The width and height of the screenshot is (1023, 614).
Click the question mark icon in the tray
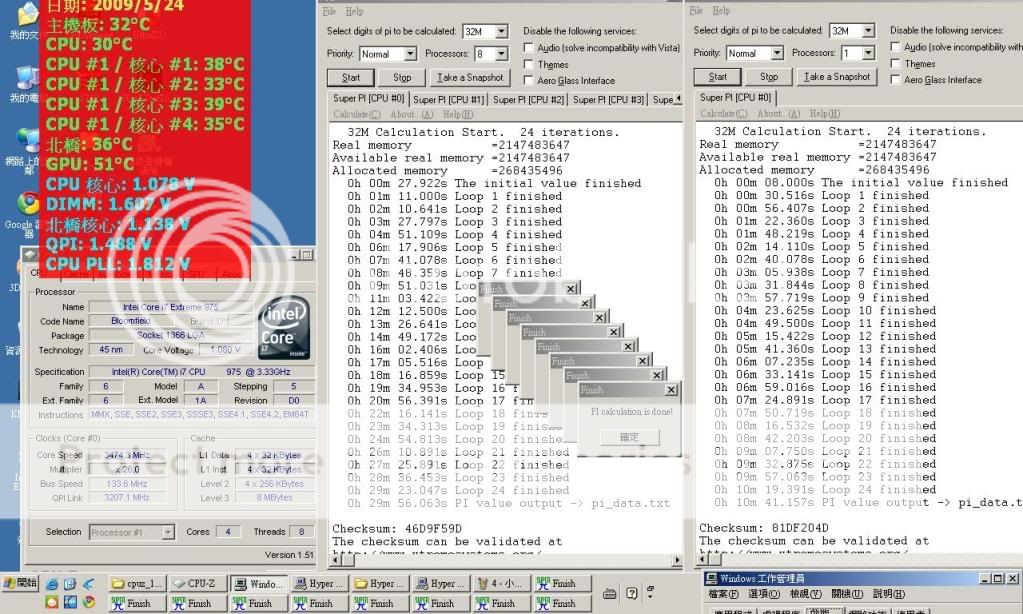tap(632, 593)
